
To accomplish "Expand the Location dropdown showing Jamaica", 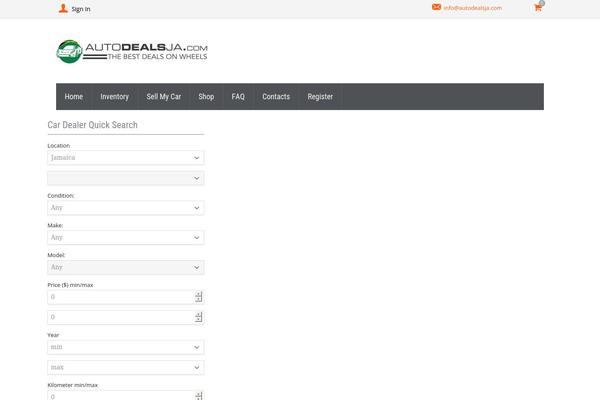I will [x=126, y=158].
